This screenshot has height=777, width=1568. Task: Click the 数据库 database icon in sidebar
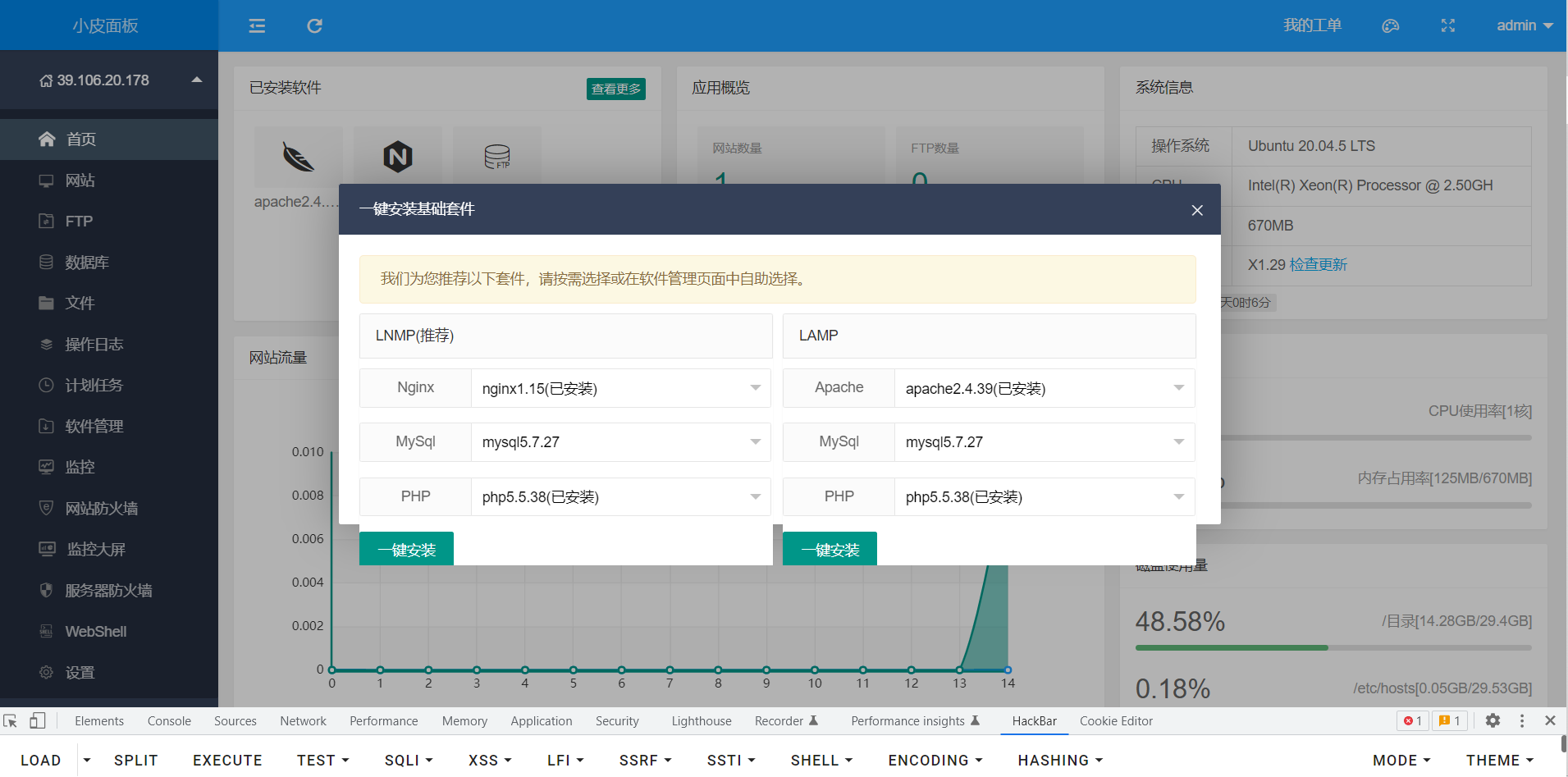(x=46, y=262)
